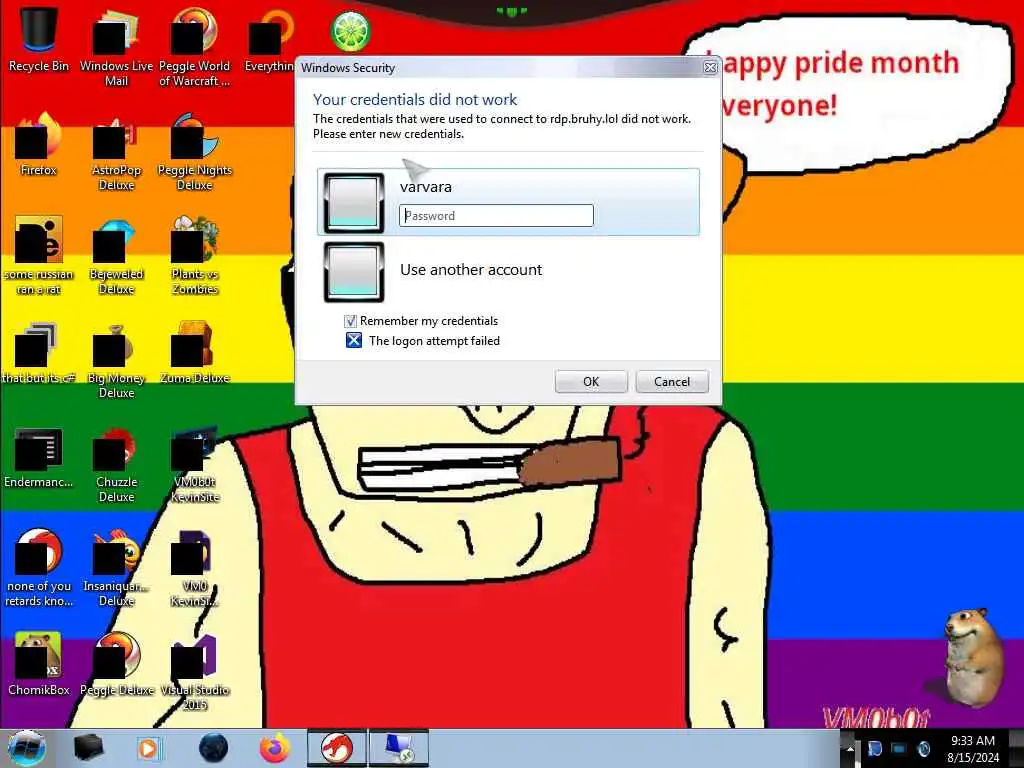Open 'none of you retards kno...' desktop icon
Screen dimensions: 1024x768
38,567
